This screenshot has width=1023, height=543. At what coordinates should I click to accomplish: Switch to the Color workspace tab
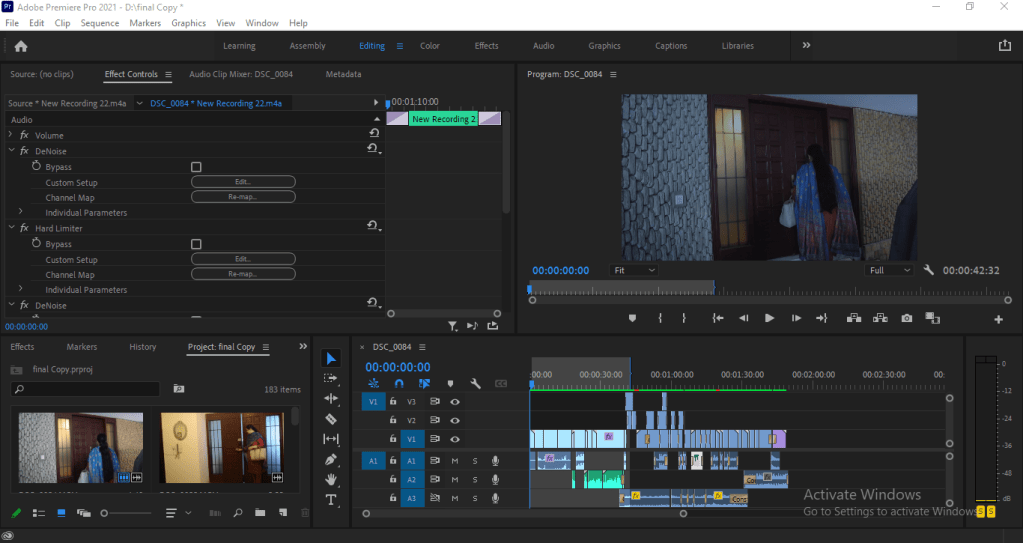[x=429, y=46]
